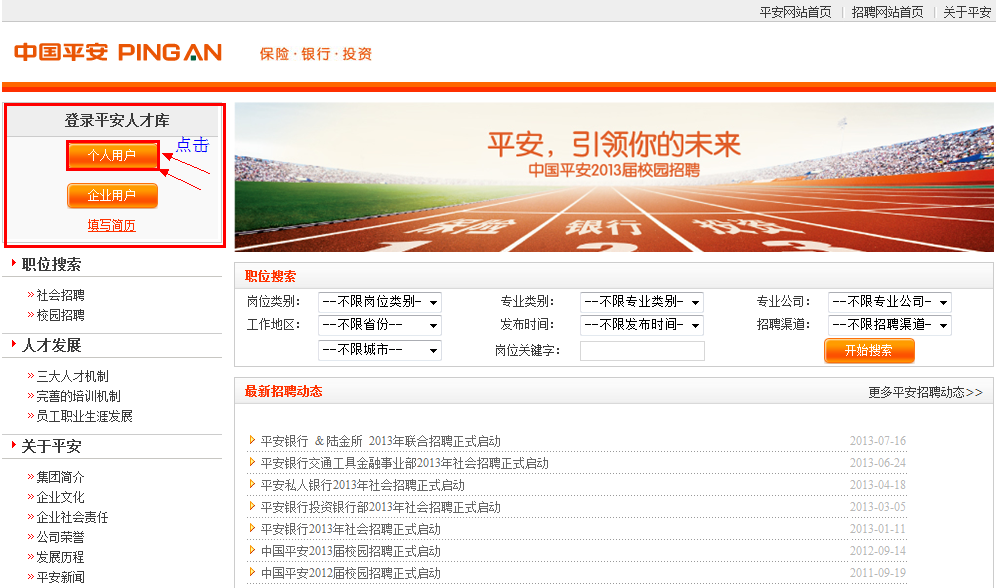
Task: Click the campus recruitment running track banner
Action: click(614, 177)
